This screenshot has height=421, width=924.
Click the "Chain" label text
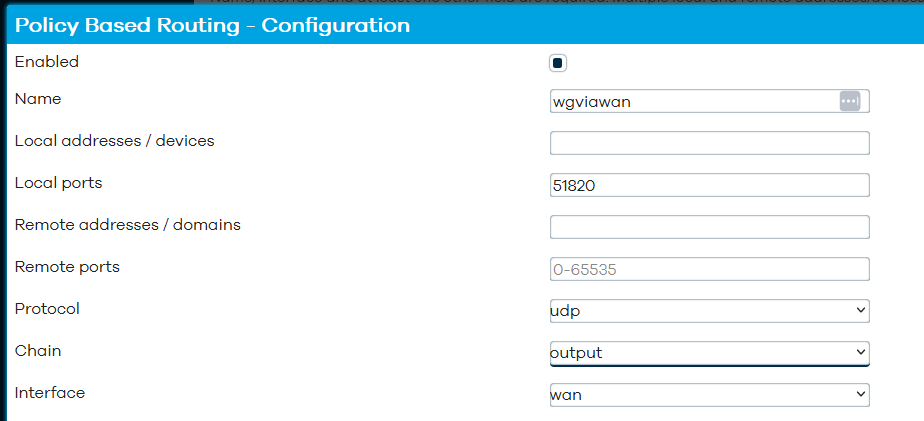38,350
